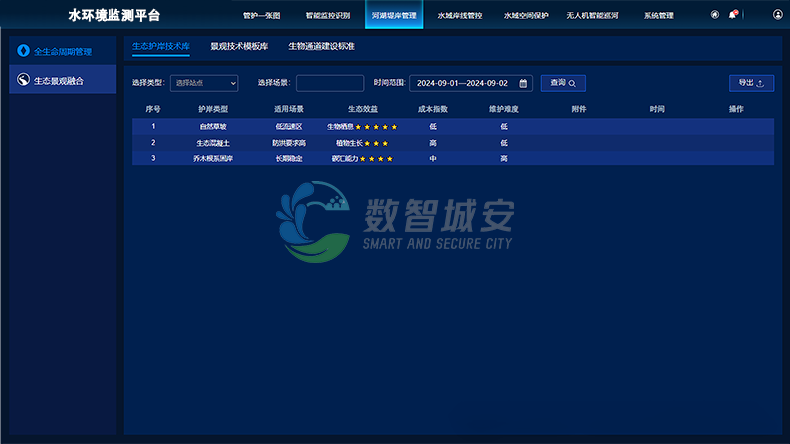Click the 生态景观融合 sidebar item
This screenshot has width=790, height=444.
click(62, 80)
